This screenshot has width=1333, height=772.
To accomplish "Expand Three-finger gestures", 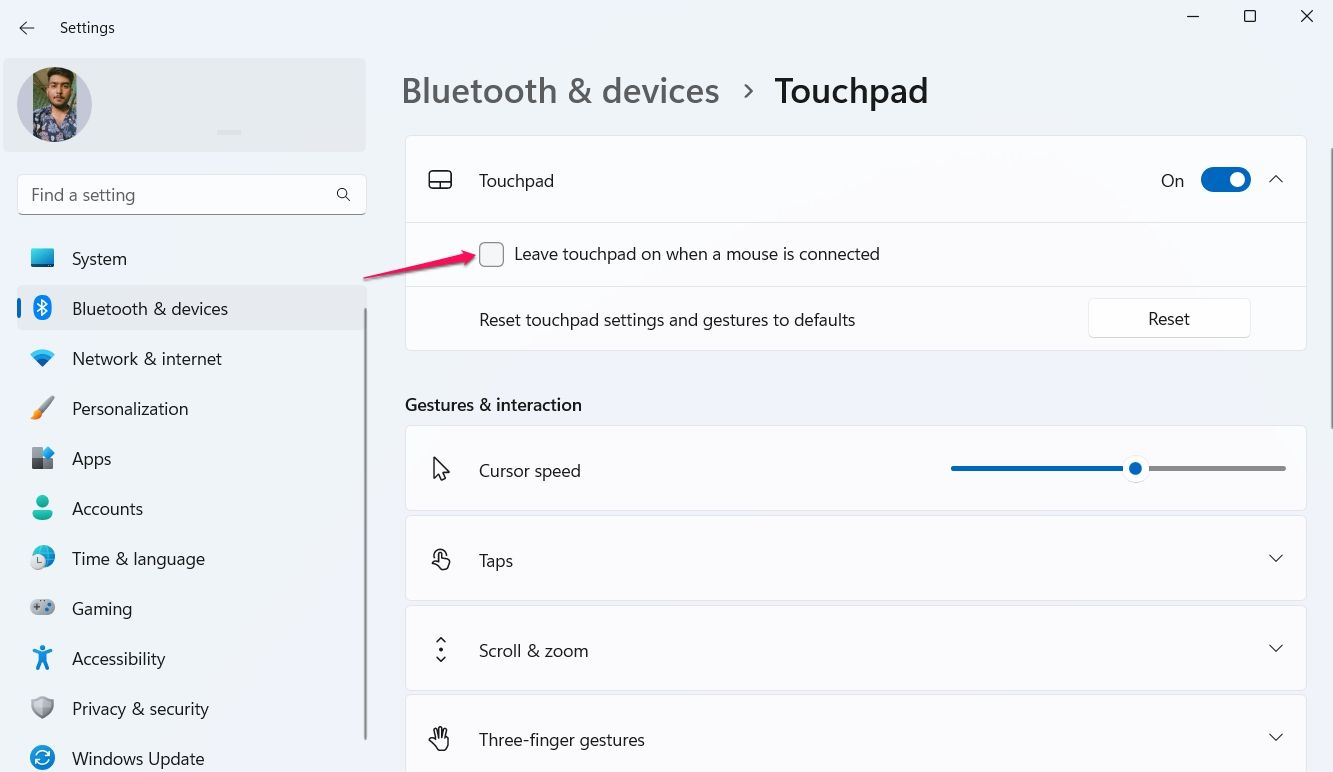I will (1276, 735).
